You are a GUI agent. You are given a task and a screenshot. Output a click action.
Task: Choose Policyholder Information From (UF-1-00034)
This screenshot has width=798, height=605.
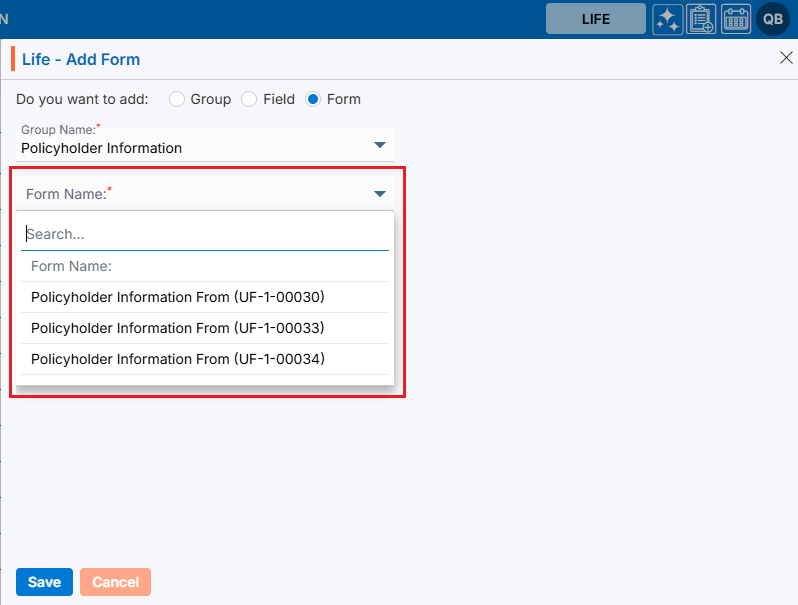pos(178,359)
